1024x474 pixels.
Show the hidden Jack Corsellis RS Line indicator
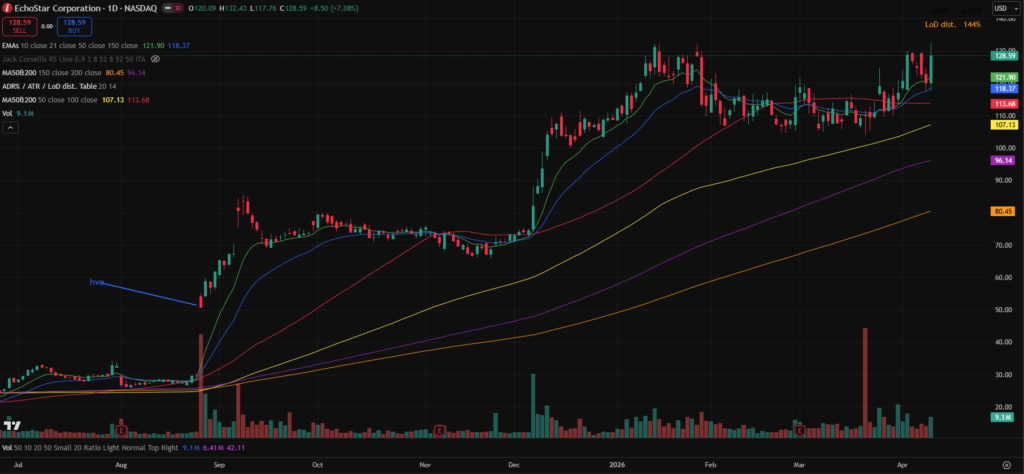(60, 59)
